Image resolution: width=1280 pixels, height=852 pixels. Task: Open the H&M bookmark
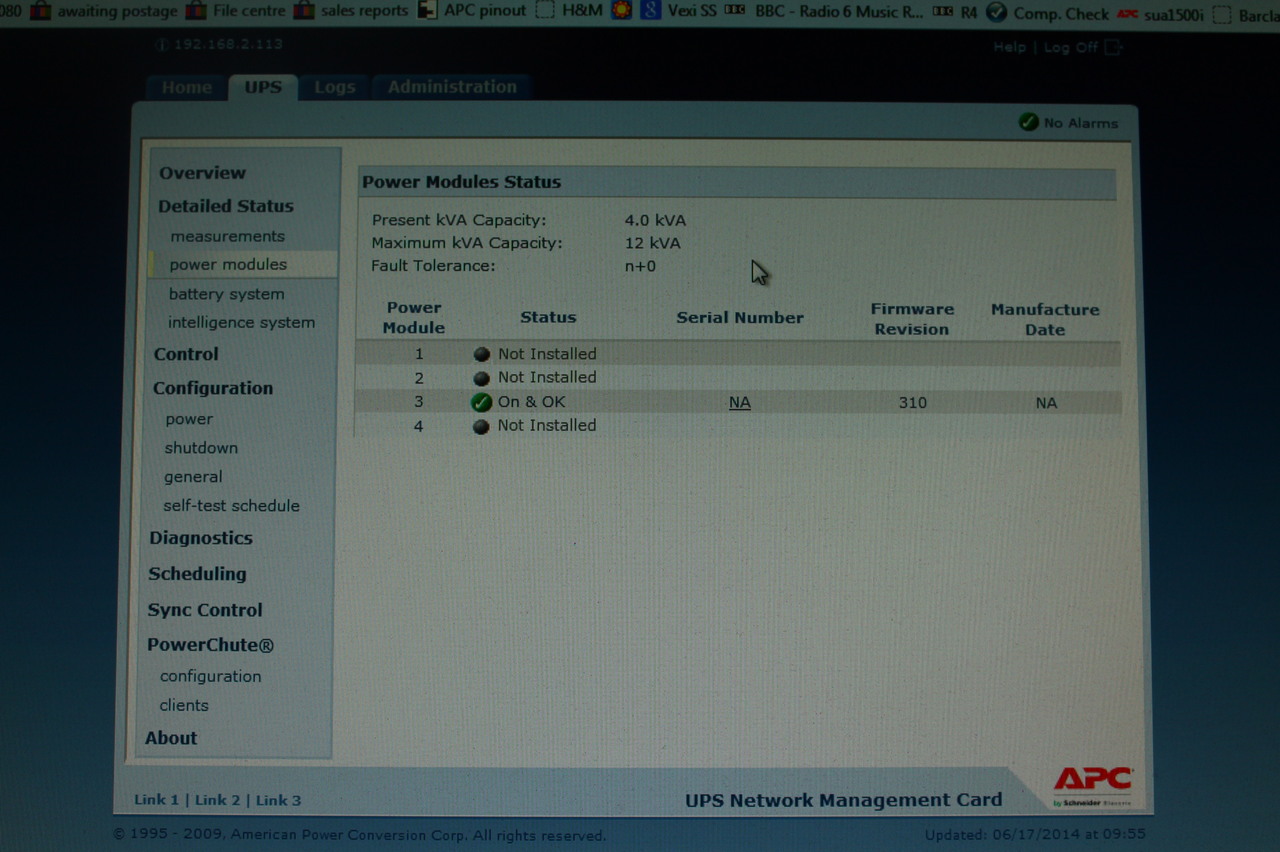pos(570,11)
